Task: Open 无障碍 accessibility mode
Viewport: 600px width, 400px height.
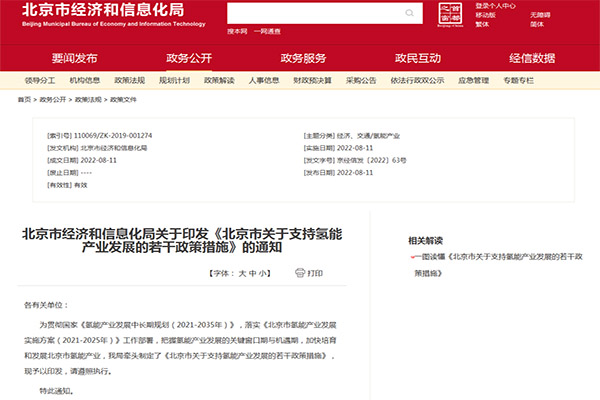Action: pos(540,15)
